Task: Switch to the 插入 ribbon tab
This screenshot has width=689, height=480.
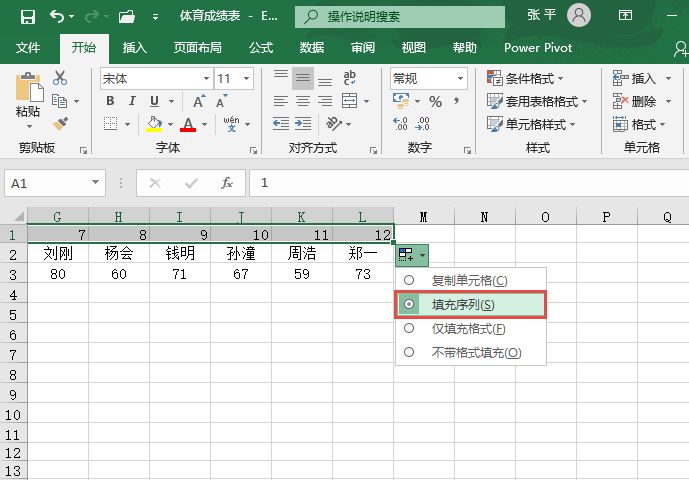Action: (134, 47)
